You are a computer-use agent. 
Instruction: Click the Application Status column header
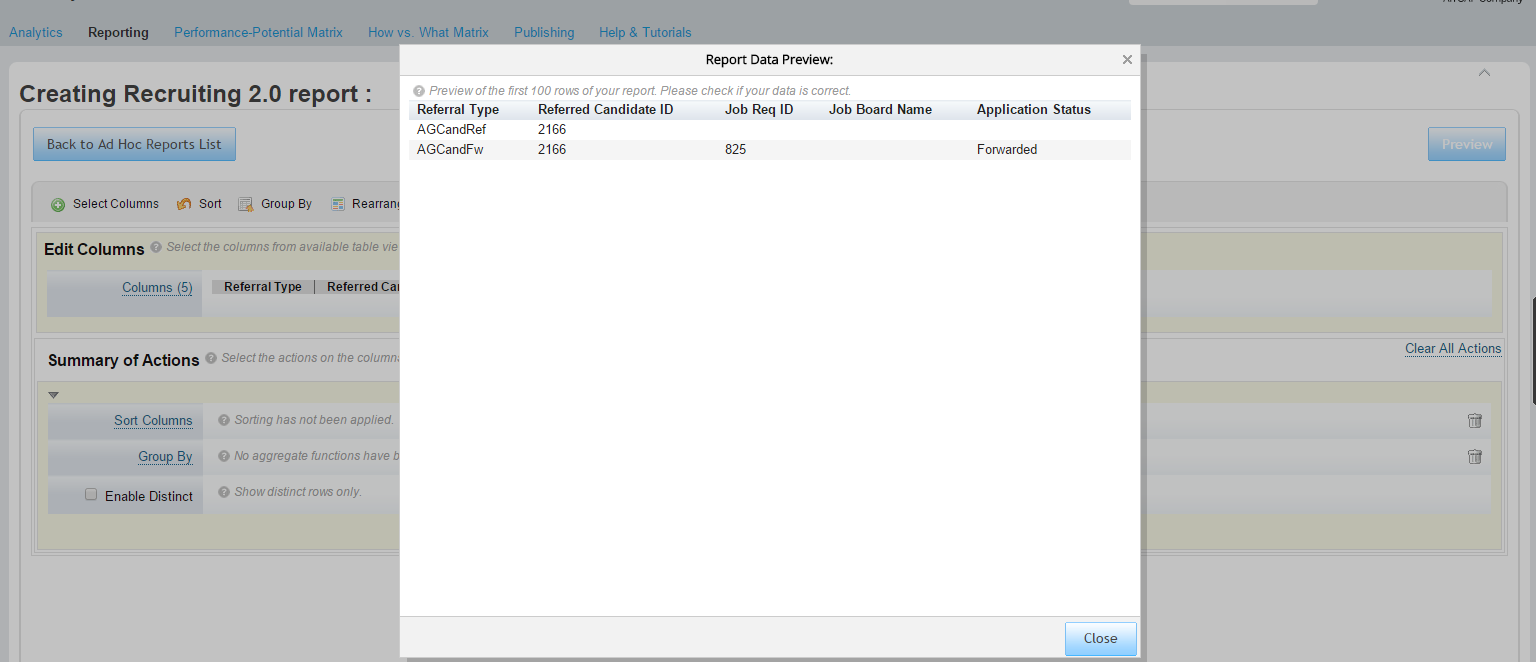[1034, 109]
